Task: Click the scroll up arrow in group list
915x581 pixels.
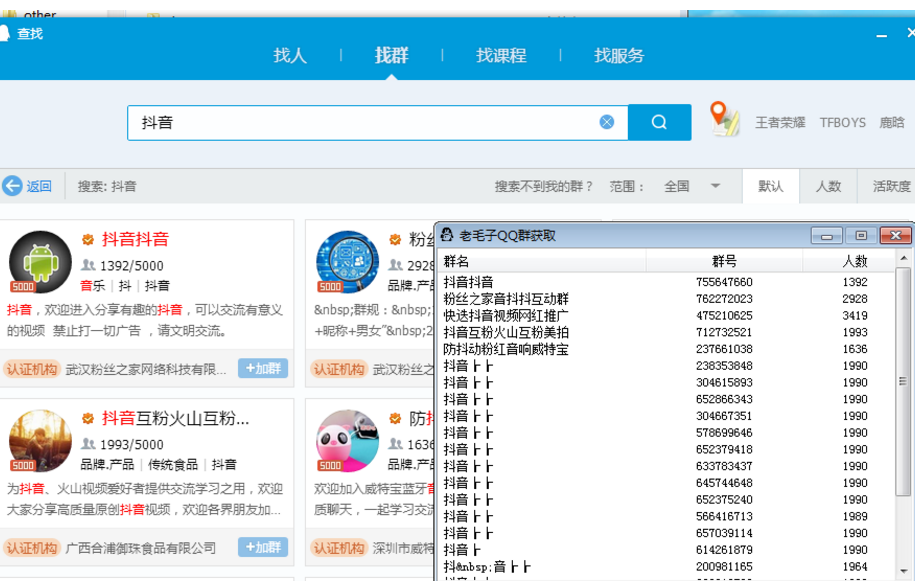Action: point(903,258)
